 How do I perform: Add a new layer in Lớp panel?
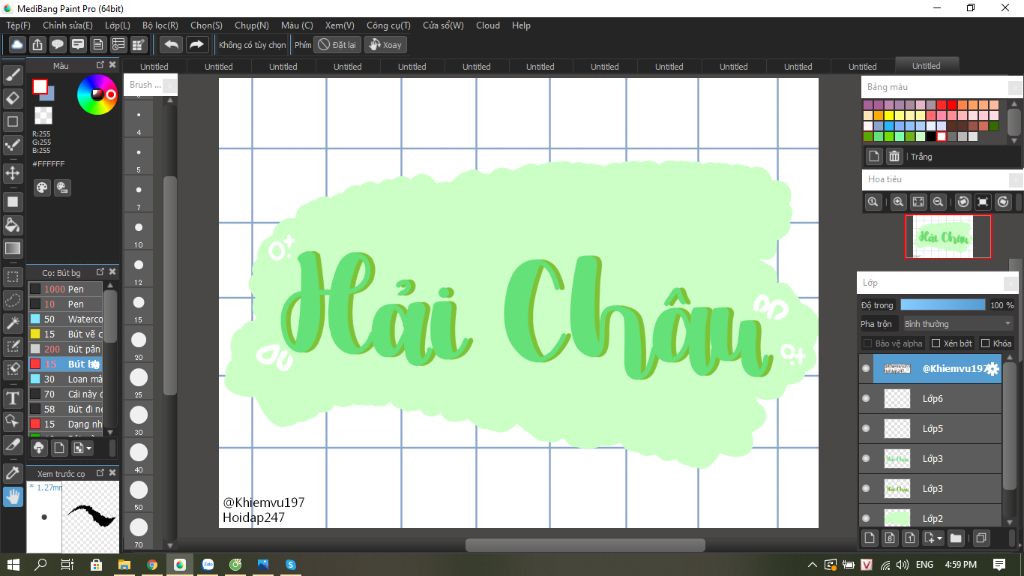869,538
